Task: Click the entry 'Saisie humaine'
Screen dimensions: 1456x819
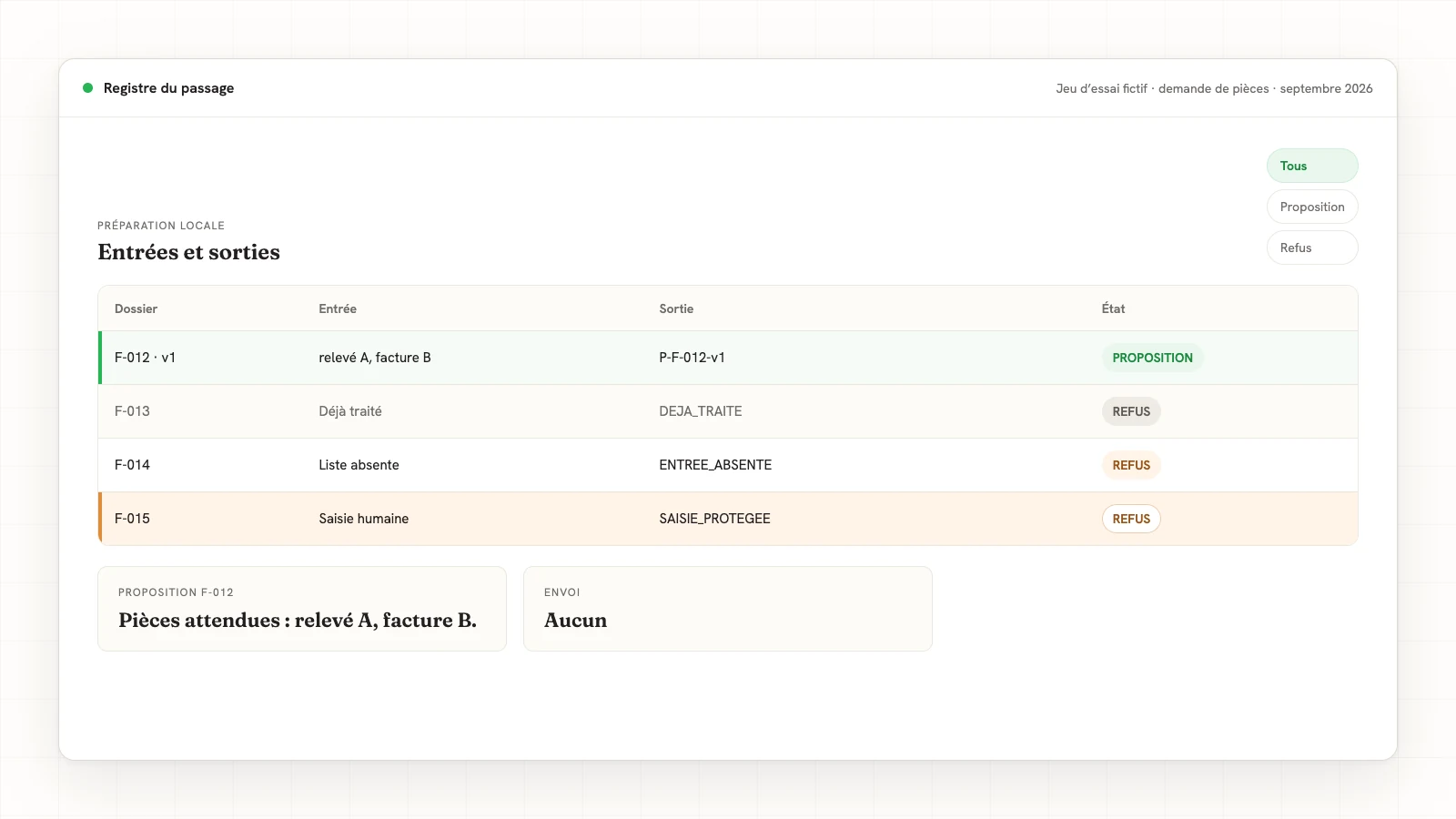Action: [x=363, y=519]
